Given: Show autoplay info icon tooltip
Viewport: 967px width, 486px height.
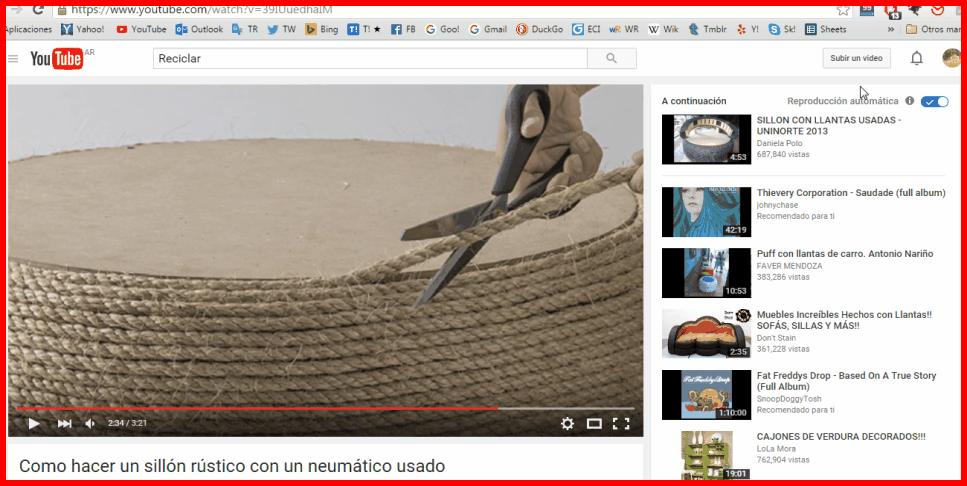Looking at the screenshot, I should tap(909, 101).
